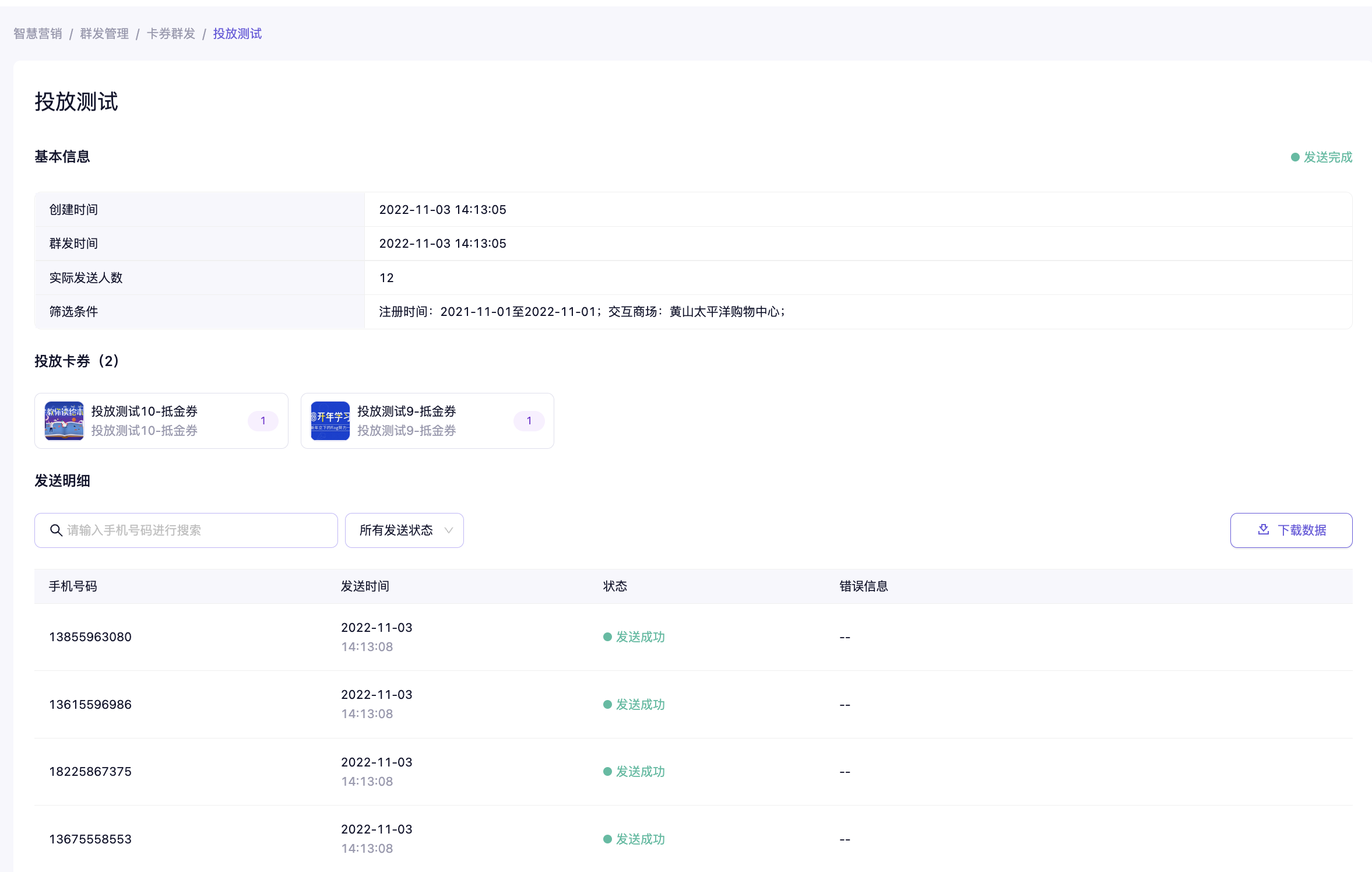This screenshot has height=872, width=1372.
Task: Navigate to 群发管理 breadcrumb
Action: [x=104, y=34]
